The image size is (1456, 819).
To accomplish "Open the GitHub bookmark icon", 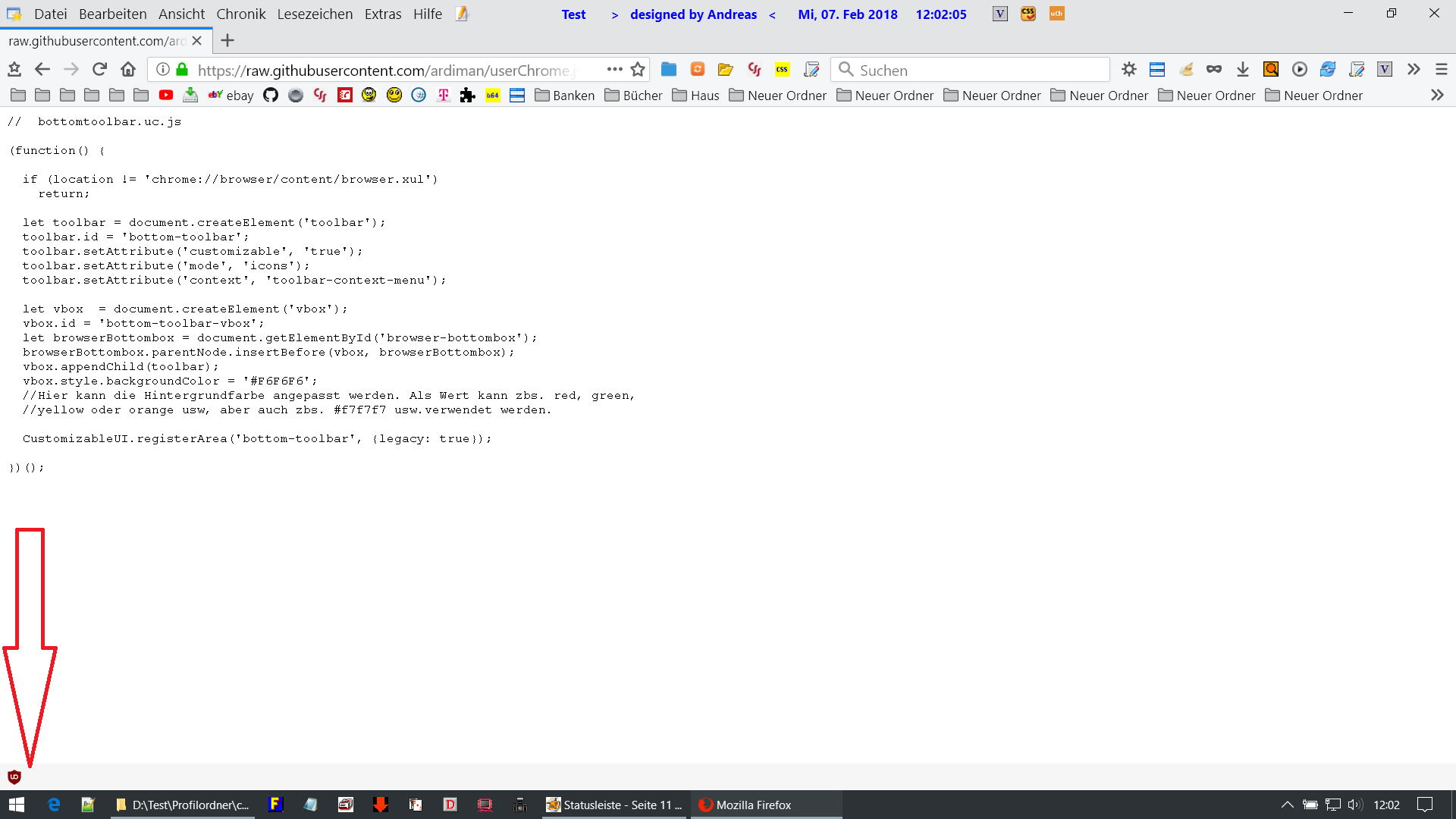I will pos(271,95).
